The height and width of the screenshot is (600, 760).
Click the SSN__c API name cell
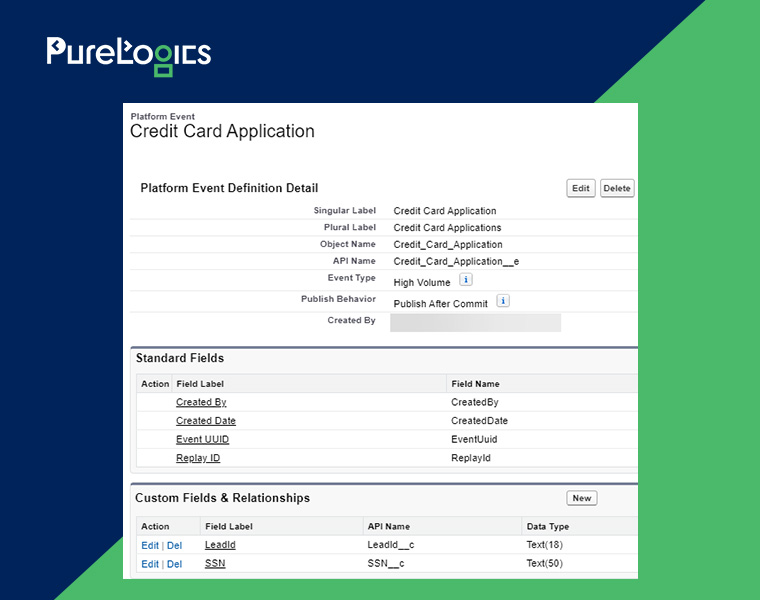point(386,563)
